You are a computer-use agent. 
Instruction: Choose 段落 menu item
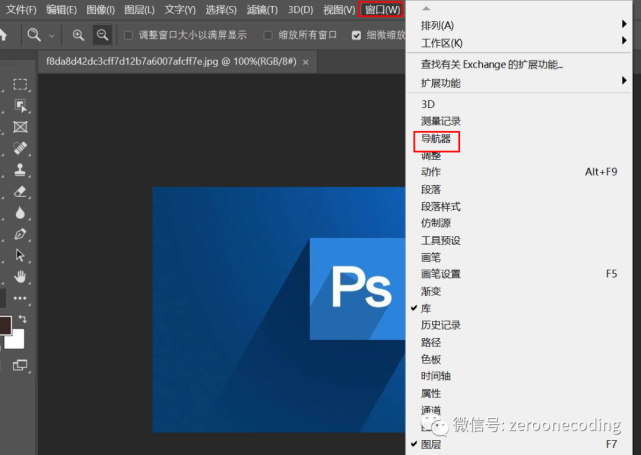[519, 189]
